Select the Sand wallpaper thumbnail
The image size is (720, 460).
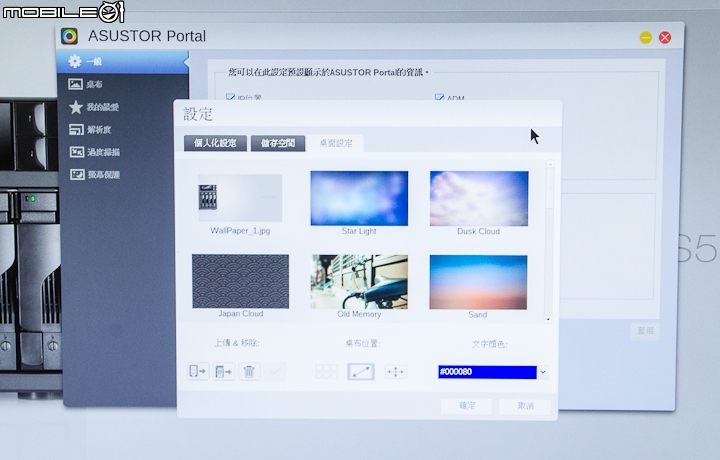tap(478, 282)
